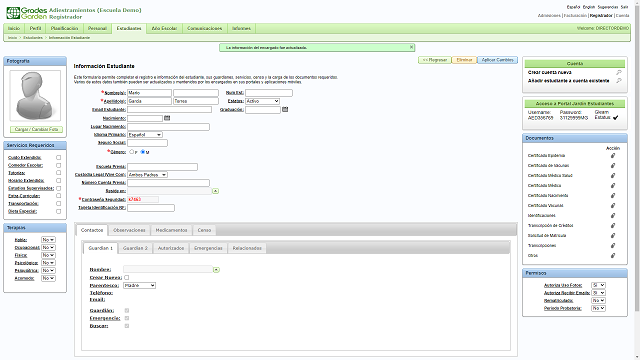Open Ocupacional therapy dropdown
640x360 pixels.
click(x=48, y=248)
